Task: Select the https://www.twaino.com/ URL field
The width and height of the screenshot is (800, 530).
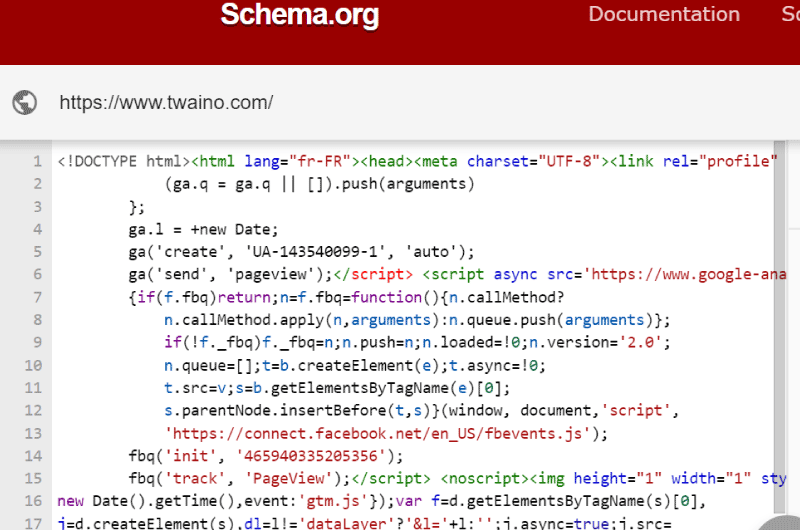Action: click(166, 103)
